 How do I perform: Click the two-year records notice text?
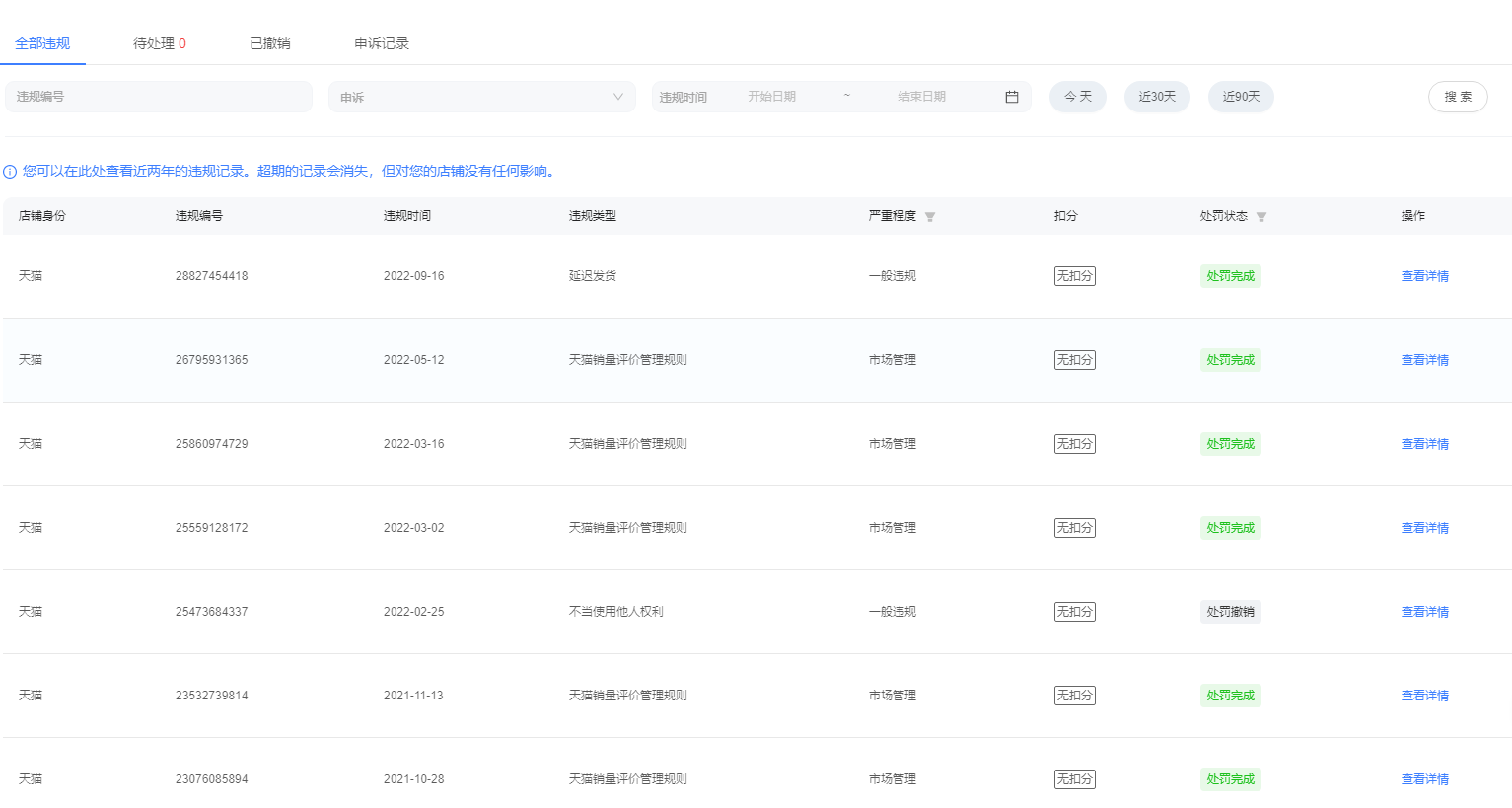click(291, 172)
